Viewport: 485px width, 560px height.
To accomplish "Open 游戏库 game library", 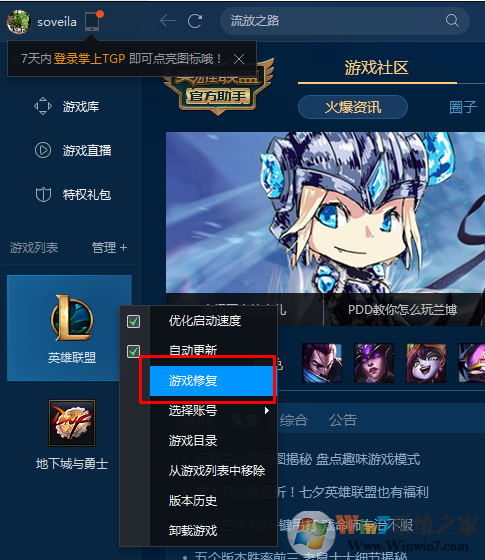I will 67,106.
